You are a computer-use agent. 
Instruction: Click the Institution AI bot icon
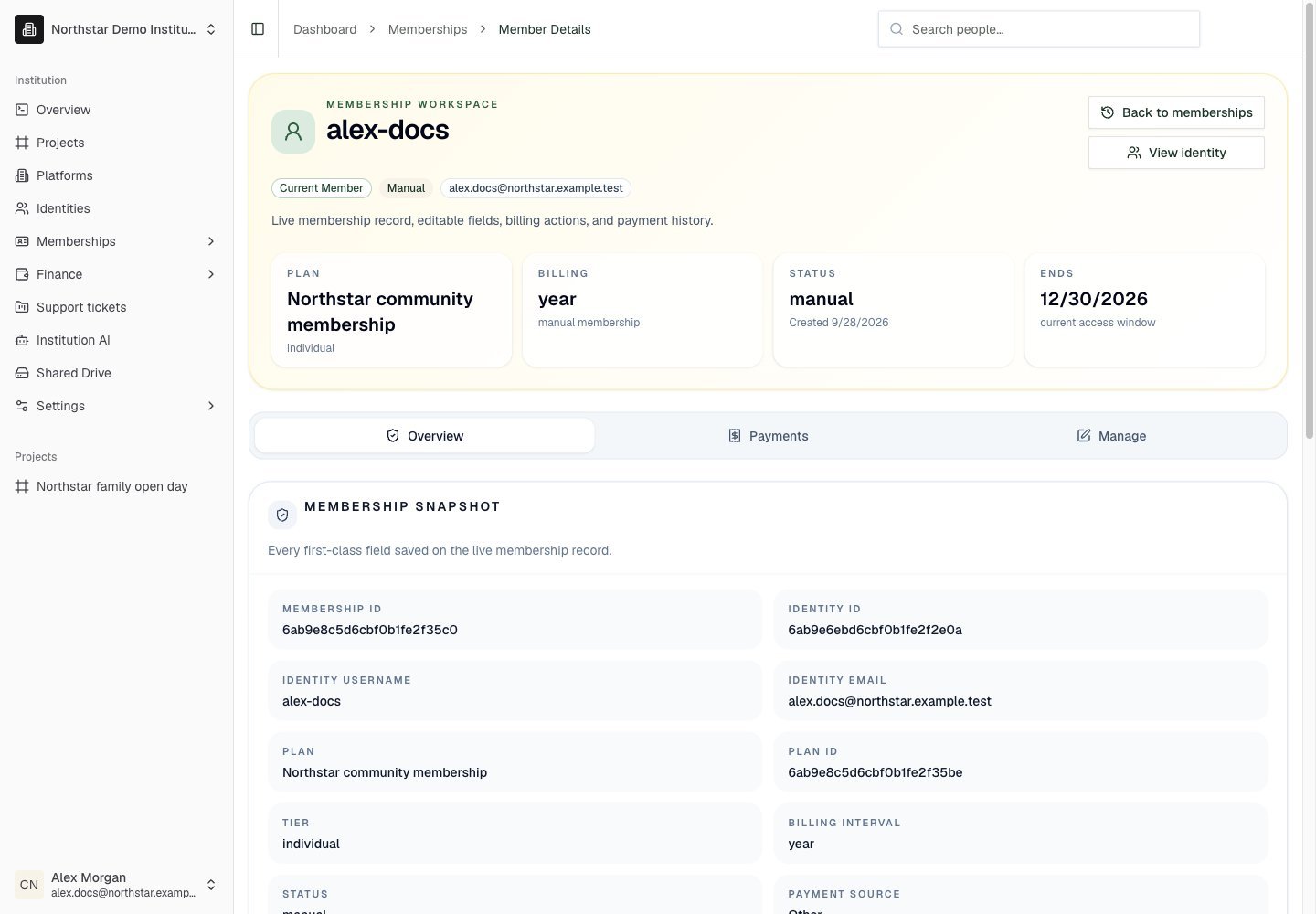[x=22, y=340]
